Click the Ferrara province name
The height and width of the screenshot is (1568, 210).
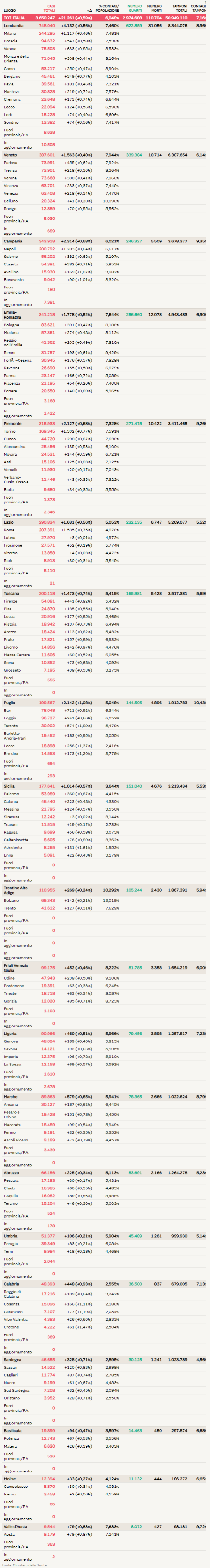point(11,390)
